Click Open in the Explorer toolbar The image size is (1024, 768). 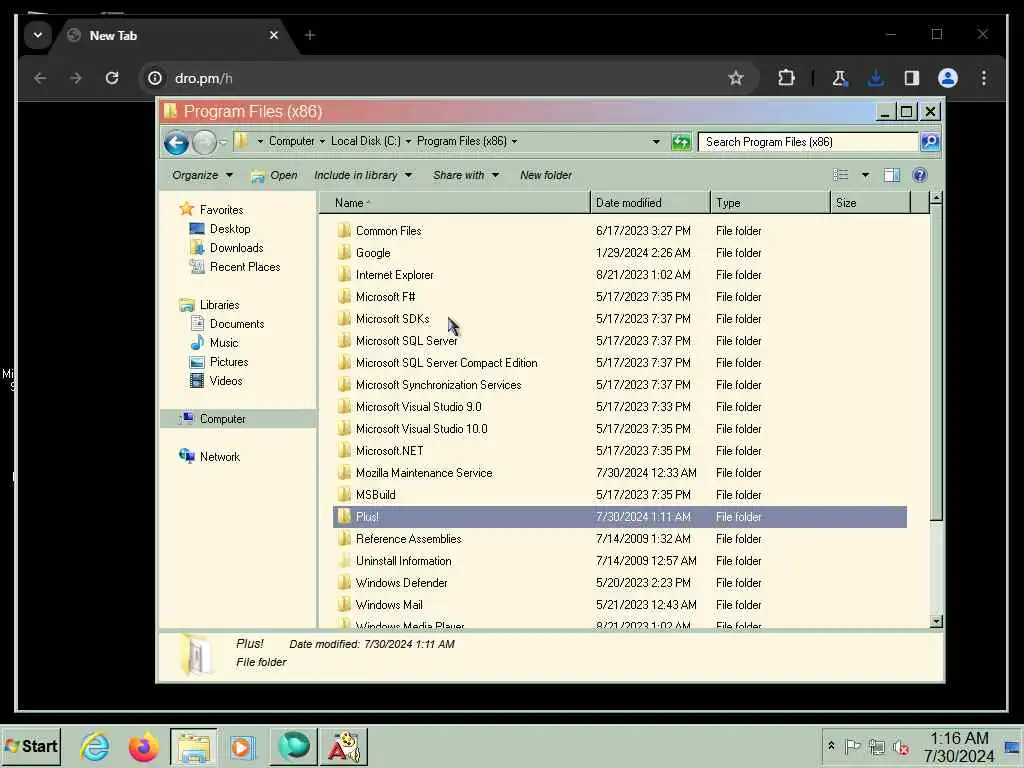[x=274, y=175]
